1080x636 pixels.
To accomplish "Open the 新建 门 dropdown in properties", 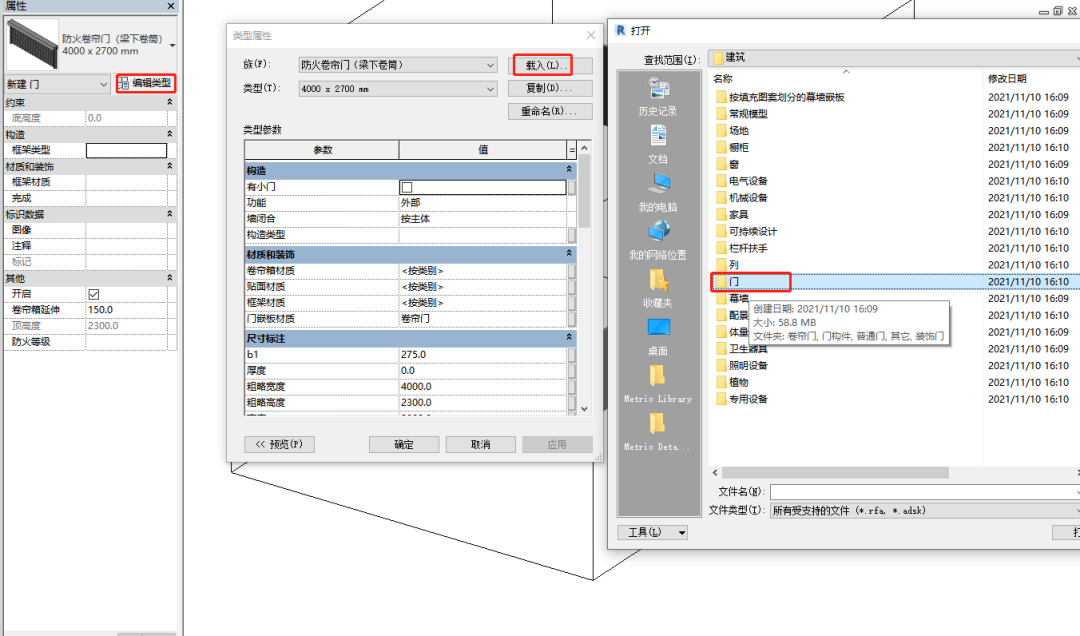I will pos(57,84).
